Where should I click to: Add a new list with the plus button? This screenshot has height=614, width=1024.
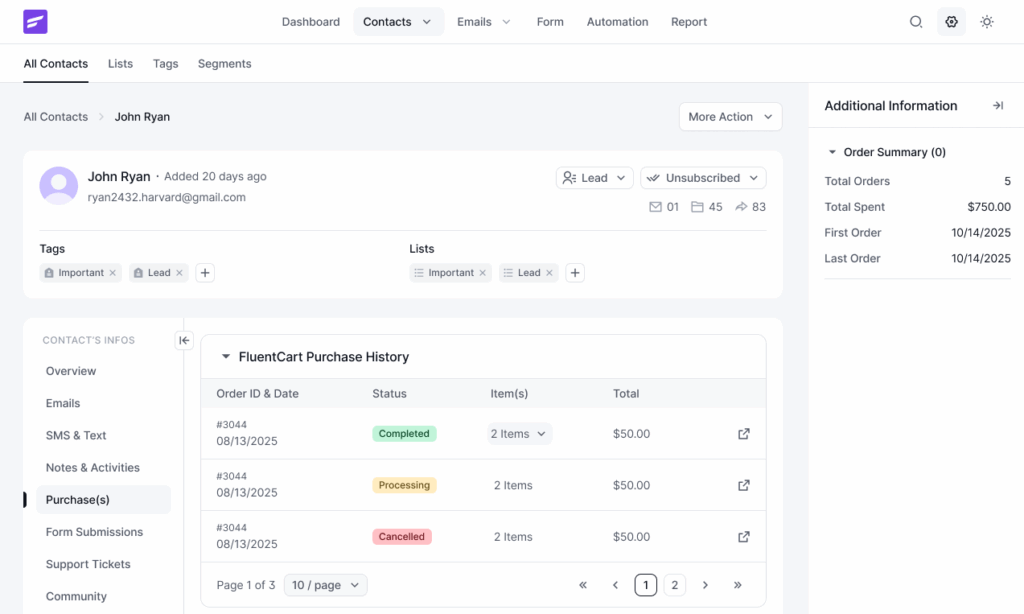pos(574,272)
